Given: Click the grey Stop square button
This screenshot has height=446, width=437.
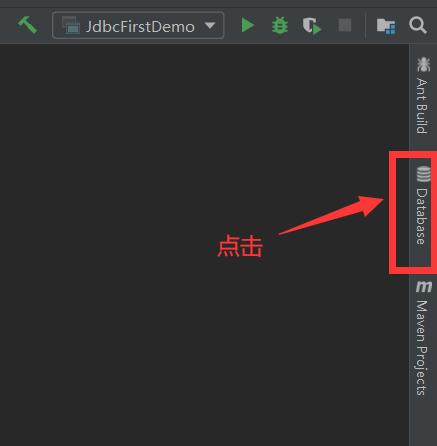Looking at the screenshot, I should pos(345,25).
